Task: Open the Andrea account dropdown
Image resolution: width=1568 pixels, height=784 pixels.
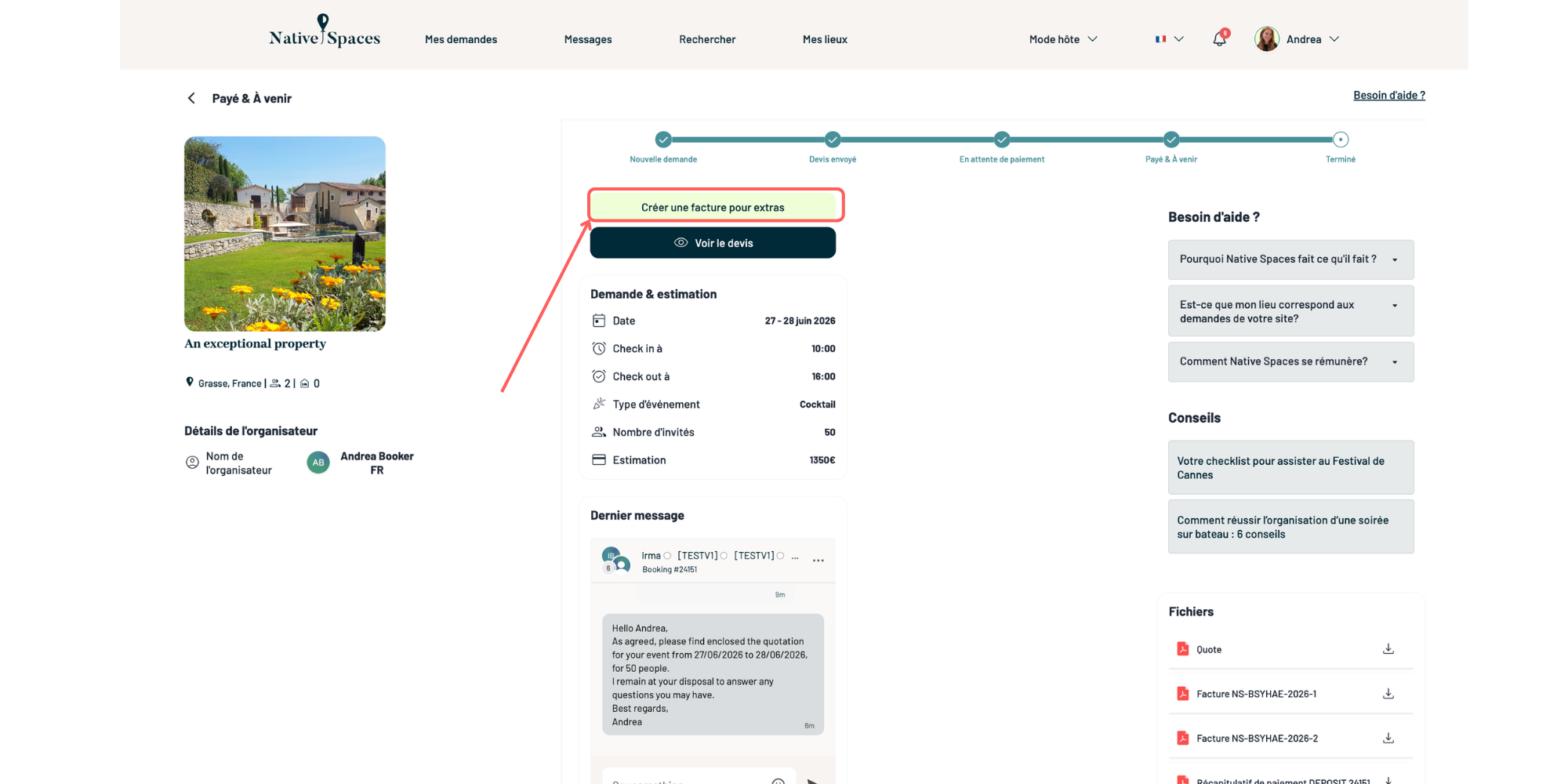Action: 1313,39
